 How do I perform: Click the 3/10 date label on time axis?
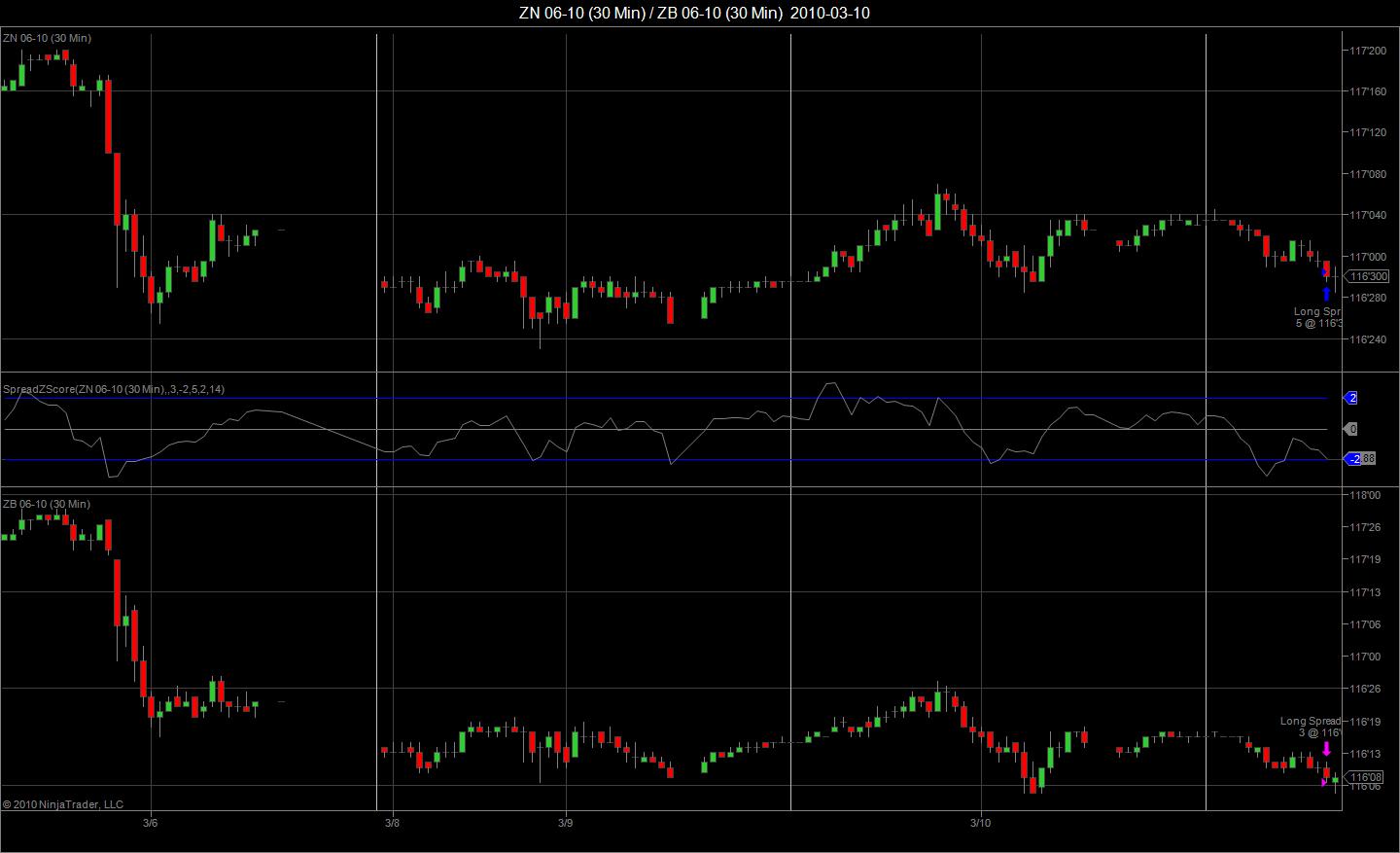[x=981, y=823]
